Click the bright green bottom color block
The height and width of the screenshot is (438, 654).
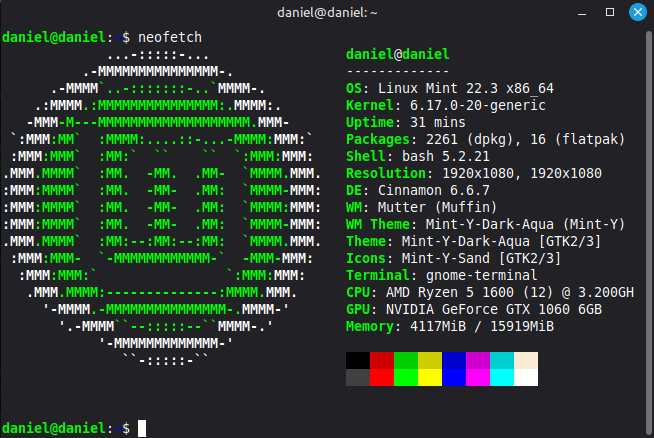(406, 378)
